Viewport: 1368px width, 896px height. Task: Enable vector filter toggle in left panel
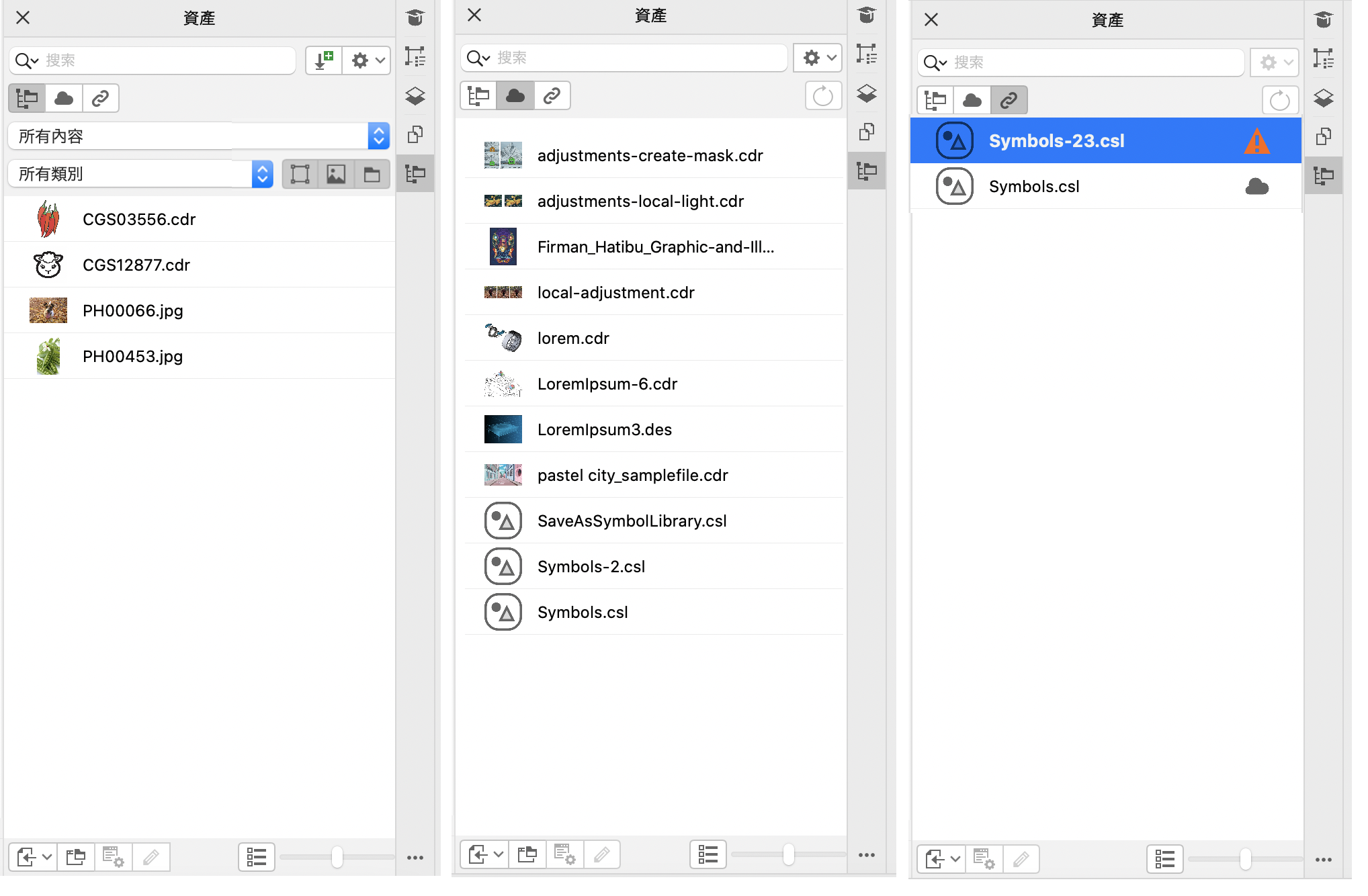click(x=300, y=175)
